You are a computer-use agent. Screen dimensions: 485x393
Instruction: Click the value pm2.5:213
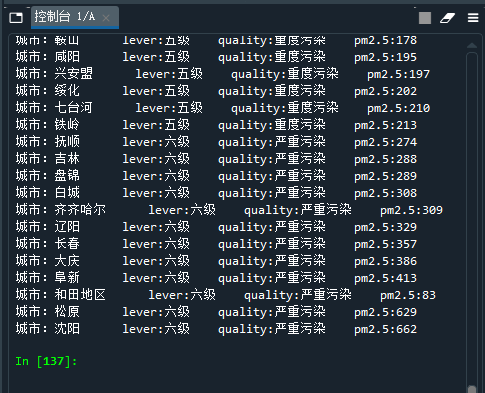pos(385,125)
